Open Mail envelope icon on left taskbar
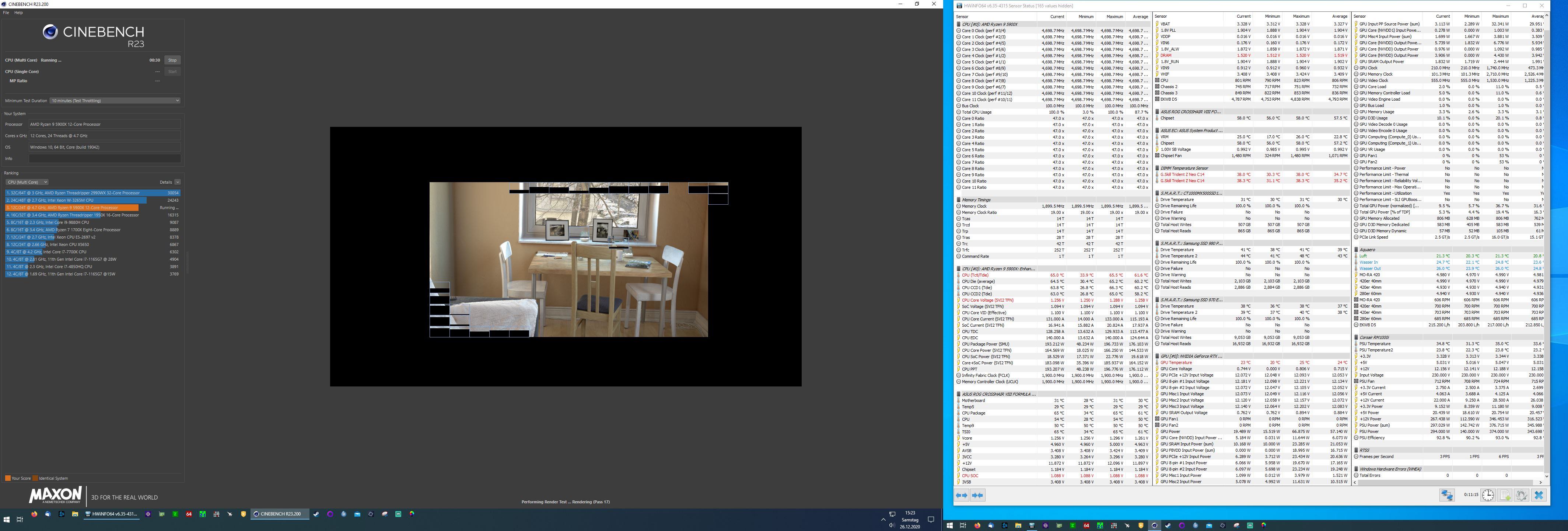This screenshot has width=1568, height=531. point(357,514)
